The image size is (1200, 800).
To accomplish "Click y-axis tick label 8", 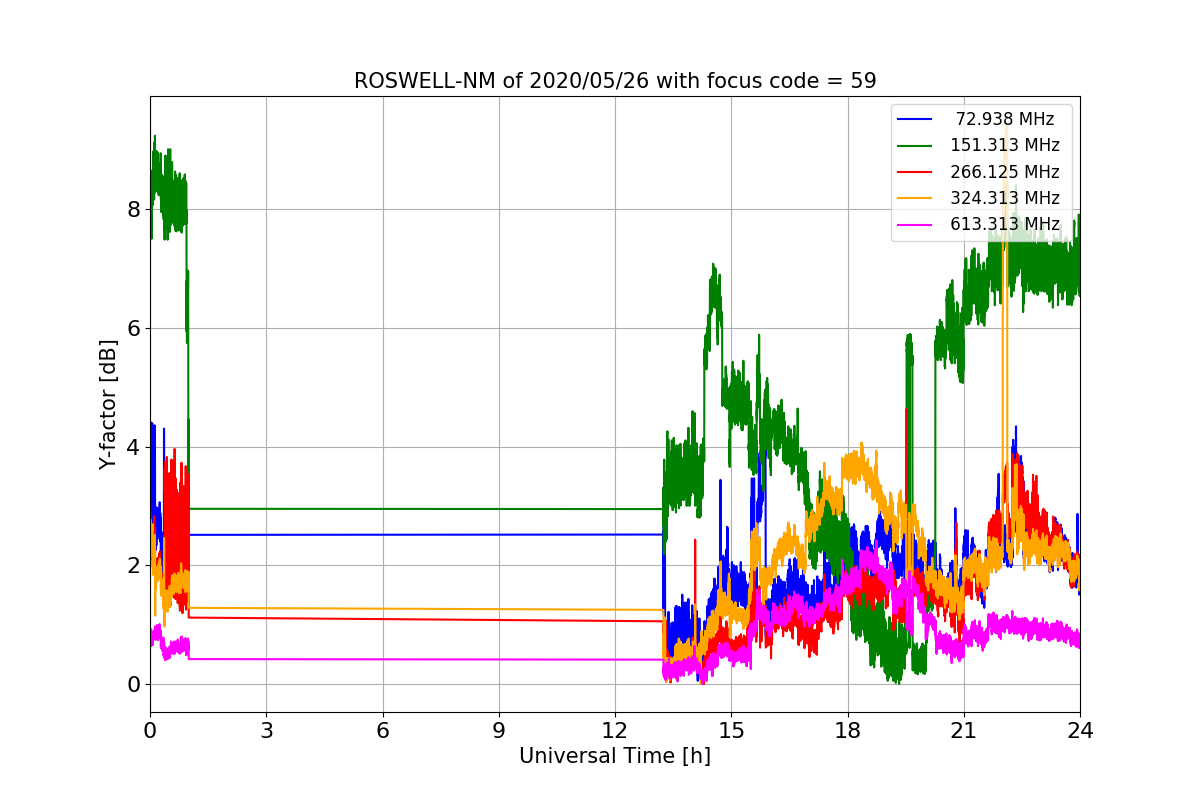I will click(133, 209).
